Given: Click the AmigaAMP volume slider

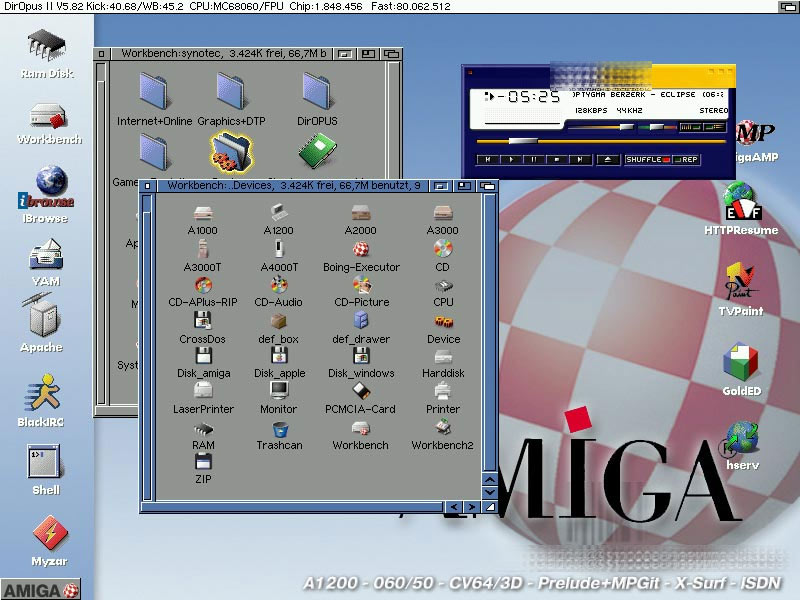Looking at the screenshot, I should tap(601, 127).
